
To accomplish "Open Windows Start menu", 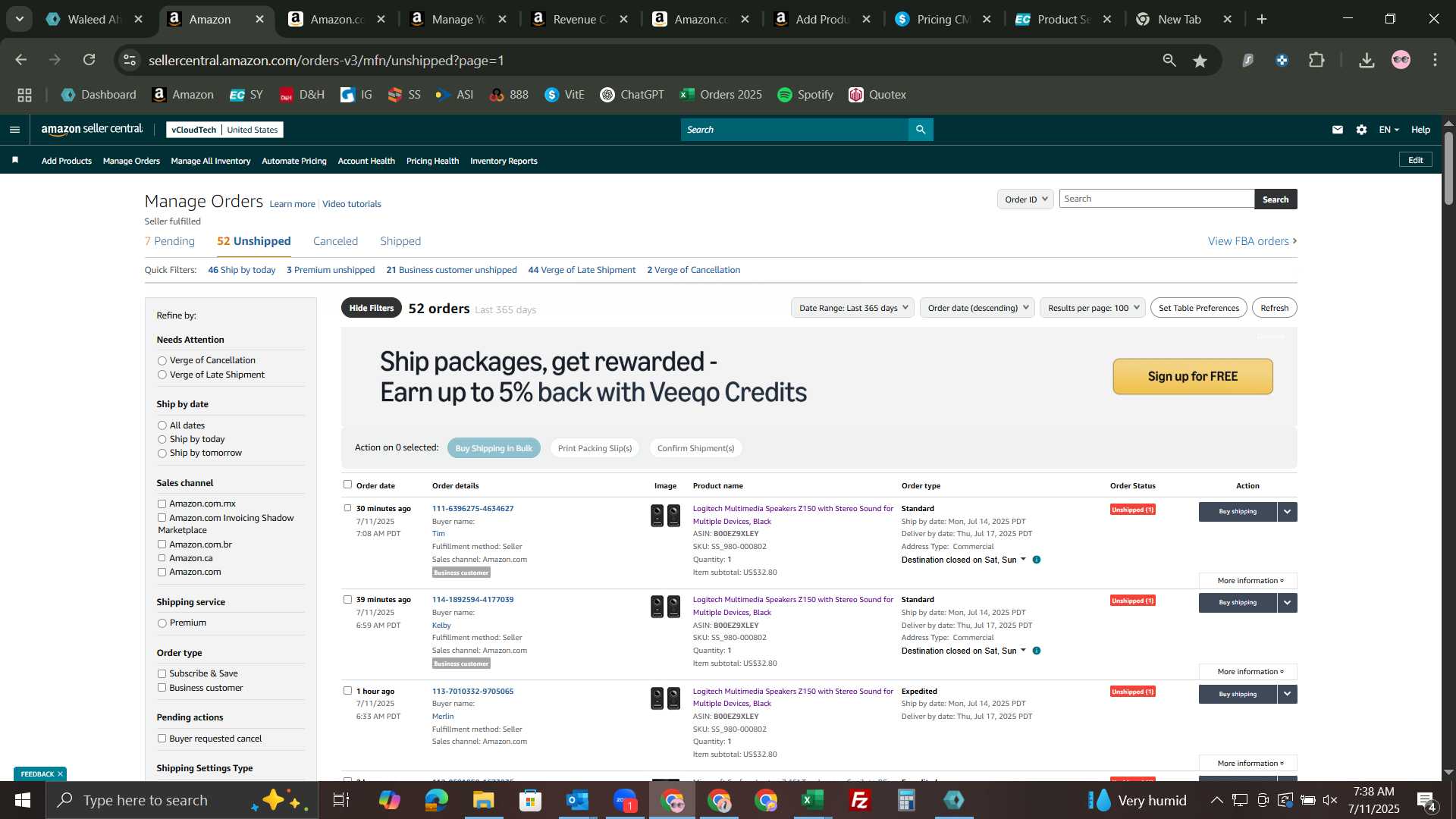I will 22,800.
